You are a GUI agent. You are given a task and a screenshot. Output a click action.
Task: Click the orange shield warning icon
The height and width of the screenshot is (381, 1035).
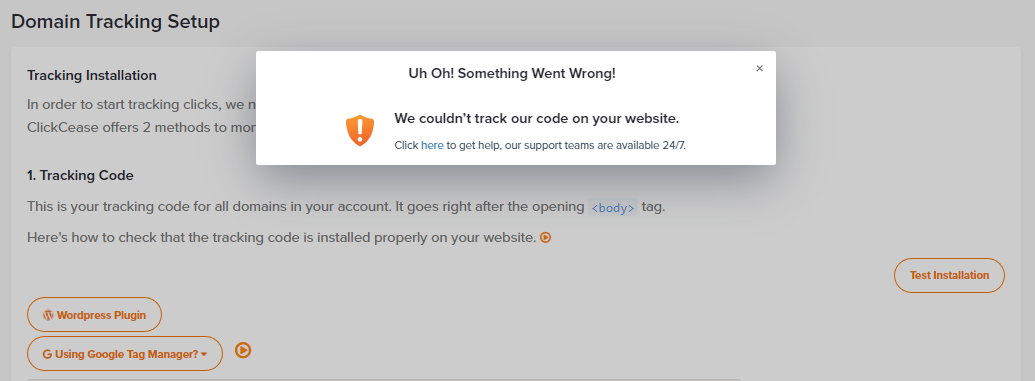[x=360, y=130]
